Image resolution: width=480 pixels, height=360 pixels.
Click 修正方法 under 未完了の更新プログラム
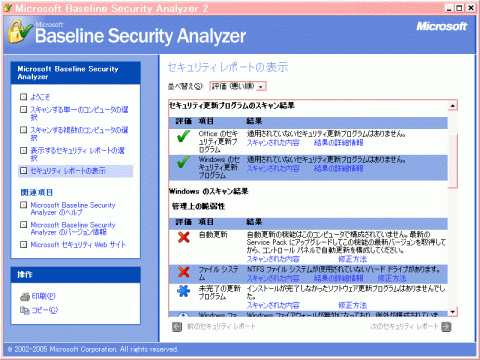352,305
